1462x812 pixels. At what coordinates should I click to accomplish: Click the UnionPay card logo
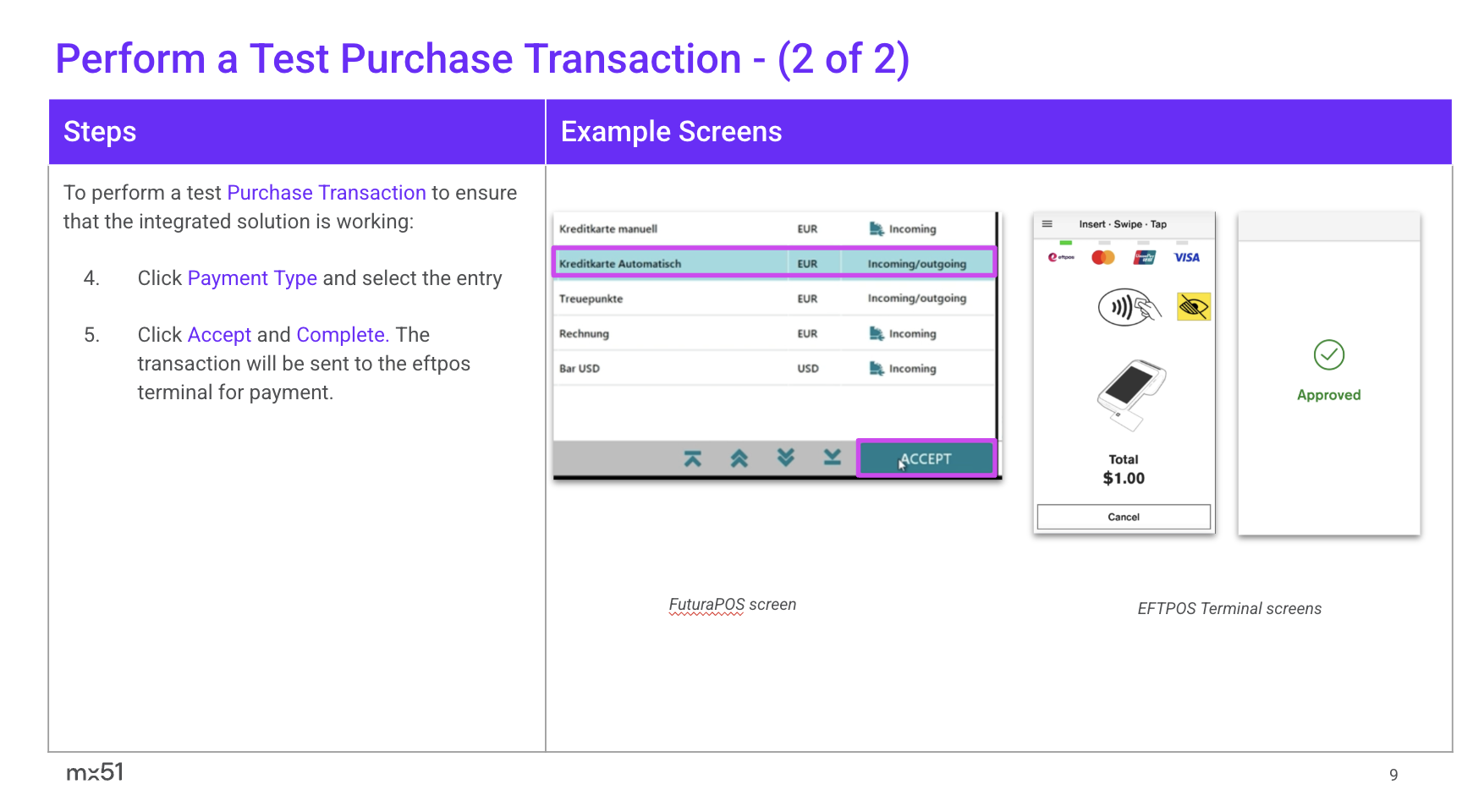pyautogui.click(x=1145, y=257)
